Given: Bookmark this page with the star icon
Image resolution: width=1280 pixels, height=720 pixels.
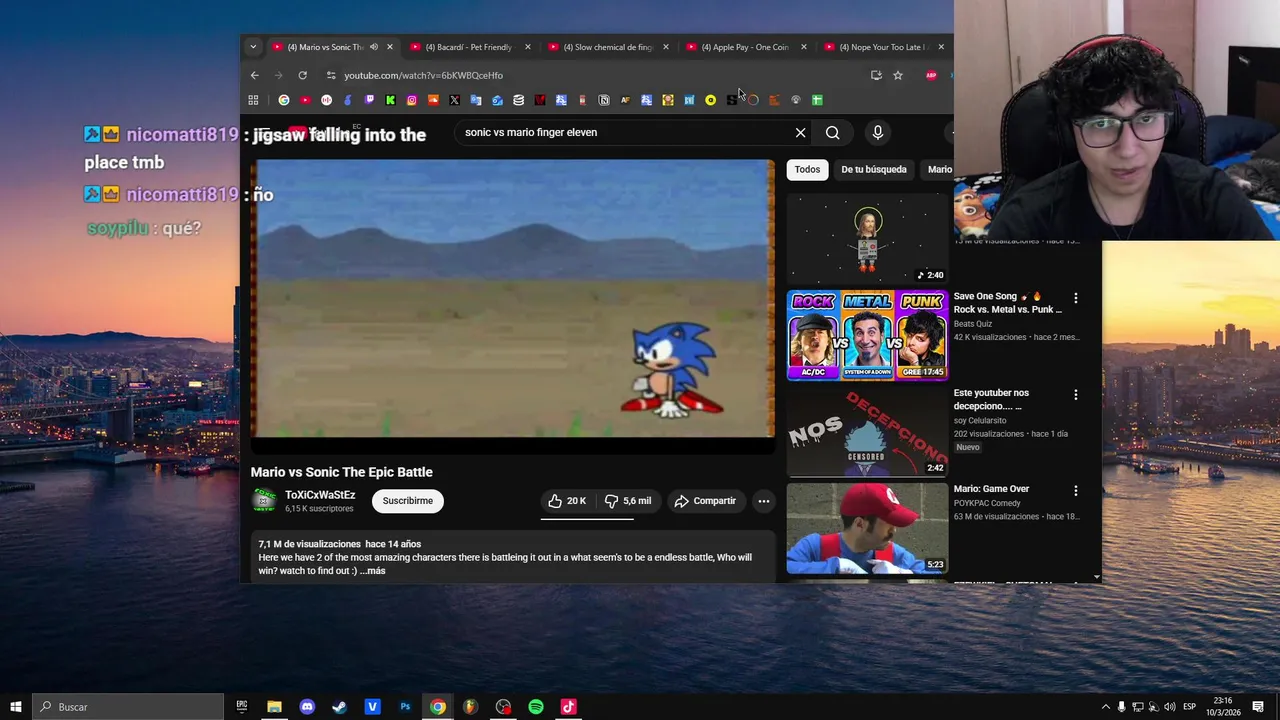Looking at the screenshot, I should tap(898, 75).
